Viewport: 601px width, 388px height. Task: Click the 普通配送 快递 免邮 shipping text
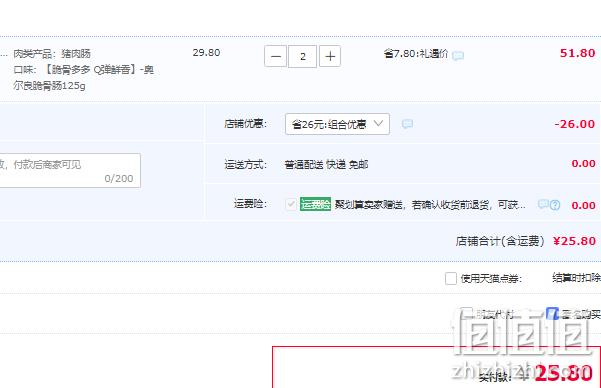tap(326, 164)
